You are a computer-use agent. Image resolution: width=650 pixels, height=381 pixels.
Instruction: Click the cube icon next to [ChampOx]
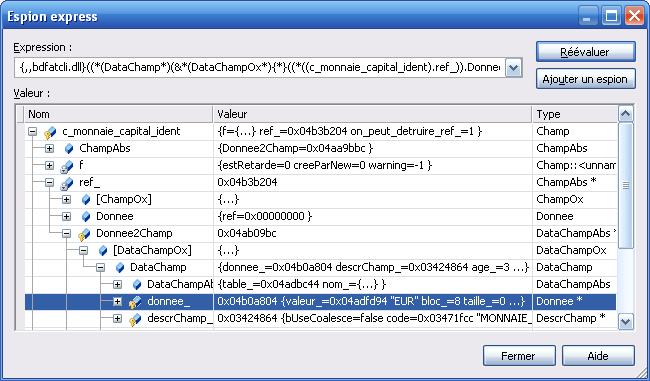tap(86, 199)
